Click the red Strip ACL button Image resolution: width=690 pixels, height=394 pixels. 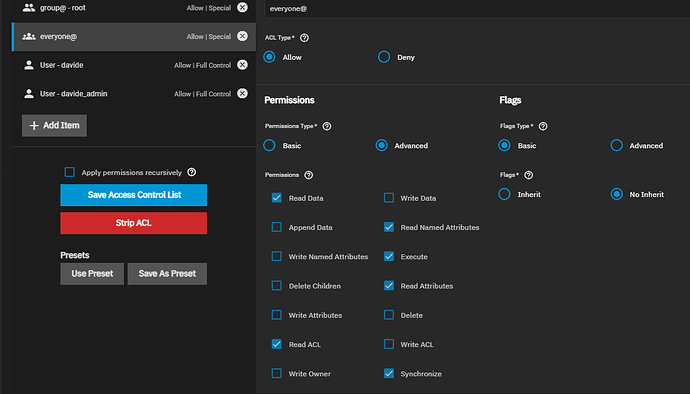click(x=133, y=223)
